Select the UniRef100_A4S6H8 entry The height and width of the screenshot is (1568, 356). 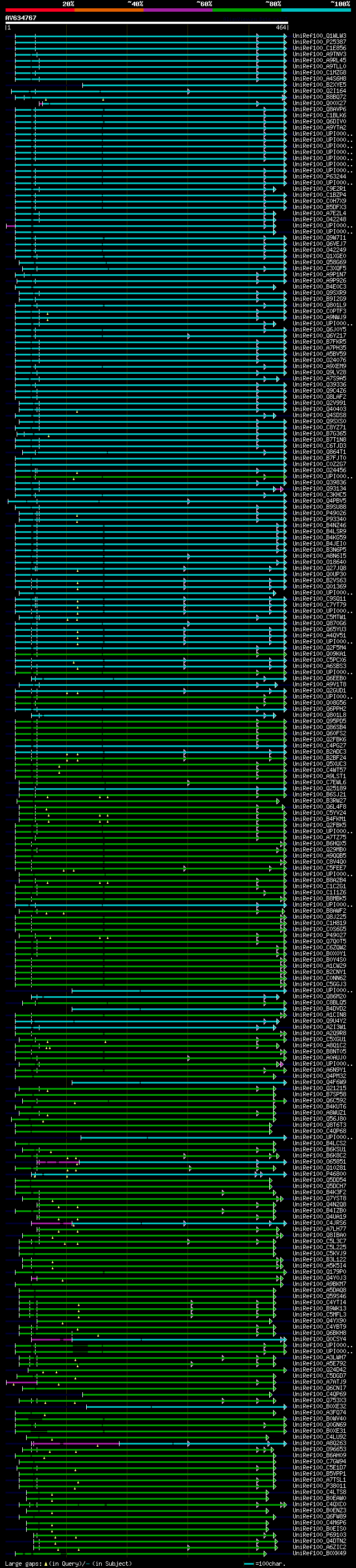[319, 78]
